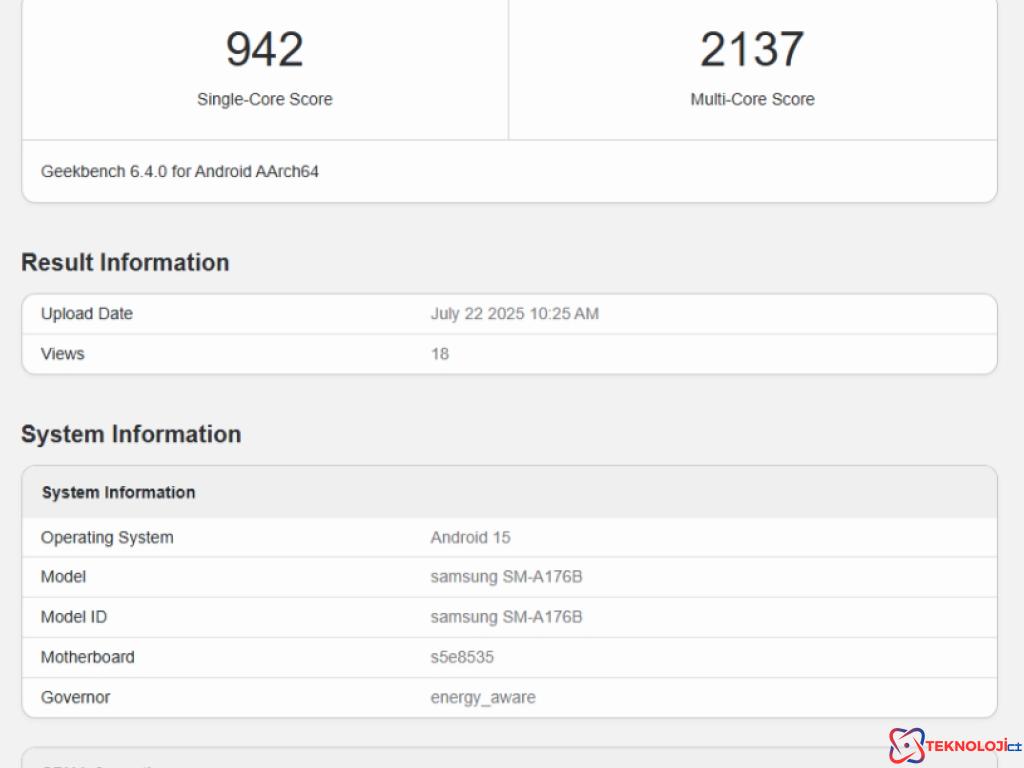This screenshot has height=768, width=1024.
Task: Select the Single-Core Score label
Action: point(264,99)
